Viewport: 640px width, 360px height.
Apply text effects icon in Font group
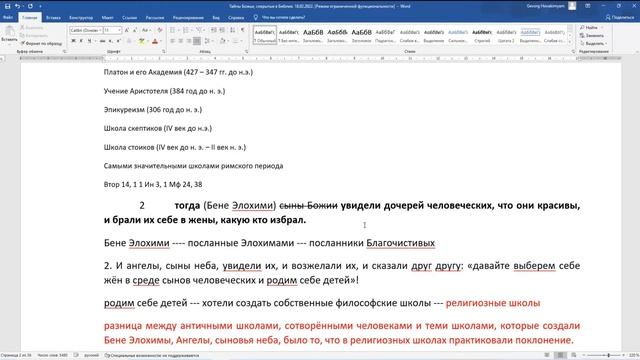(129, 41)
